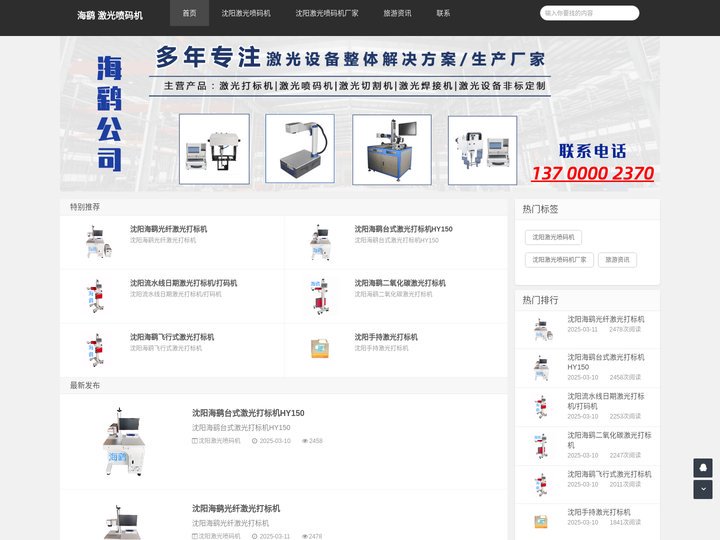Click the 海鸥 激光喷码机 site logo
This screenshot has height=540, width=720.
[110, 16]
